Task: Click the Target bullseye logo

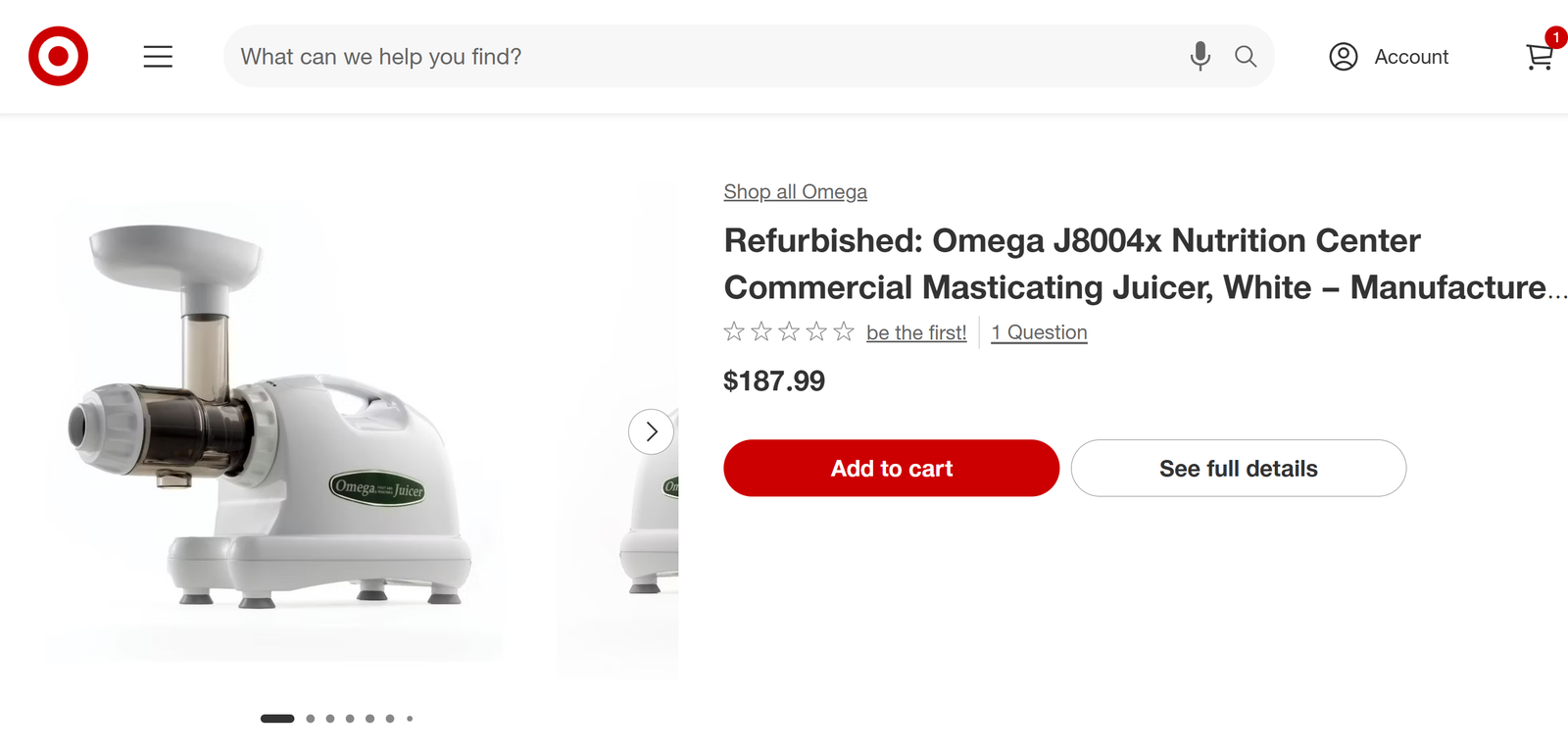Action: click(x=58, y=56)
